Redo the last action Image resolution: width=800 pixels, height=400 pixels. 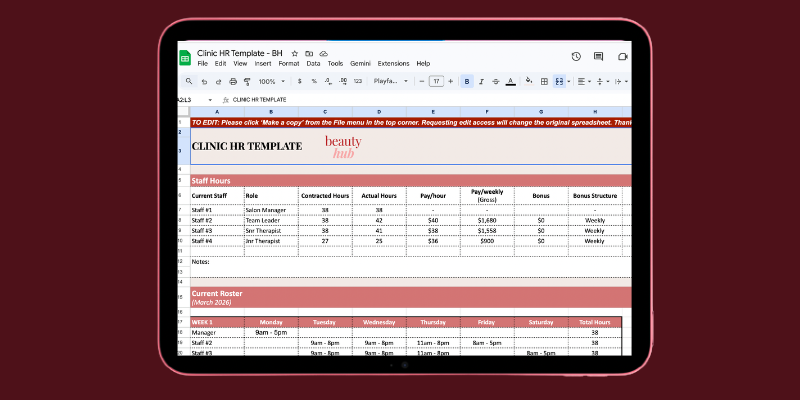(218, 82)
